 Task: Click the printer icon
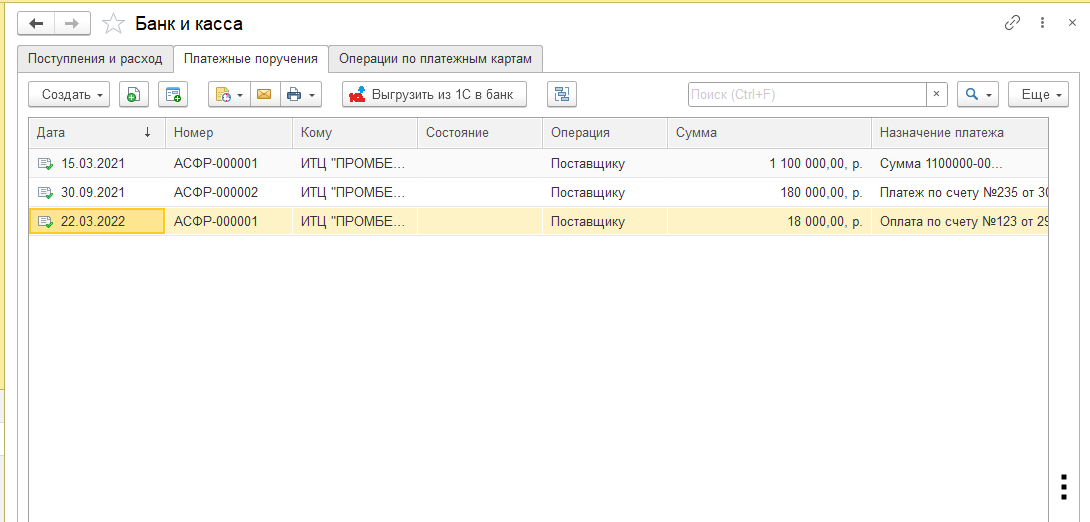click(294, 95)
